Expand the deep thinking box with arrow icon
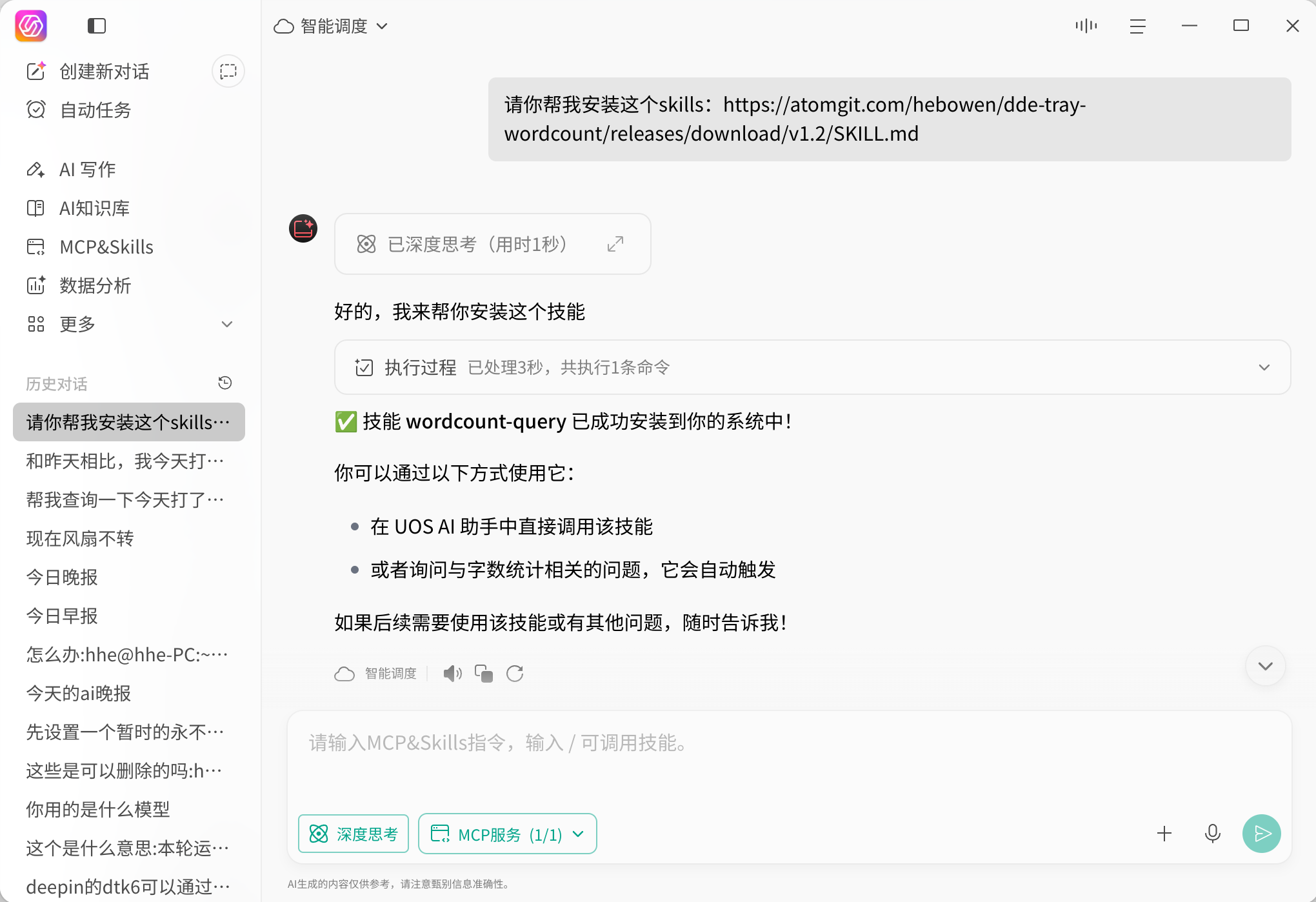This screenshot has height=902, width=1316. click(x=615, y=244)
